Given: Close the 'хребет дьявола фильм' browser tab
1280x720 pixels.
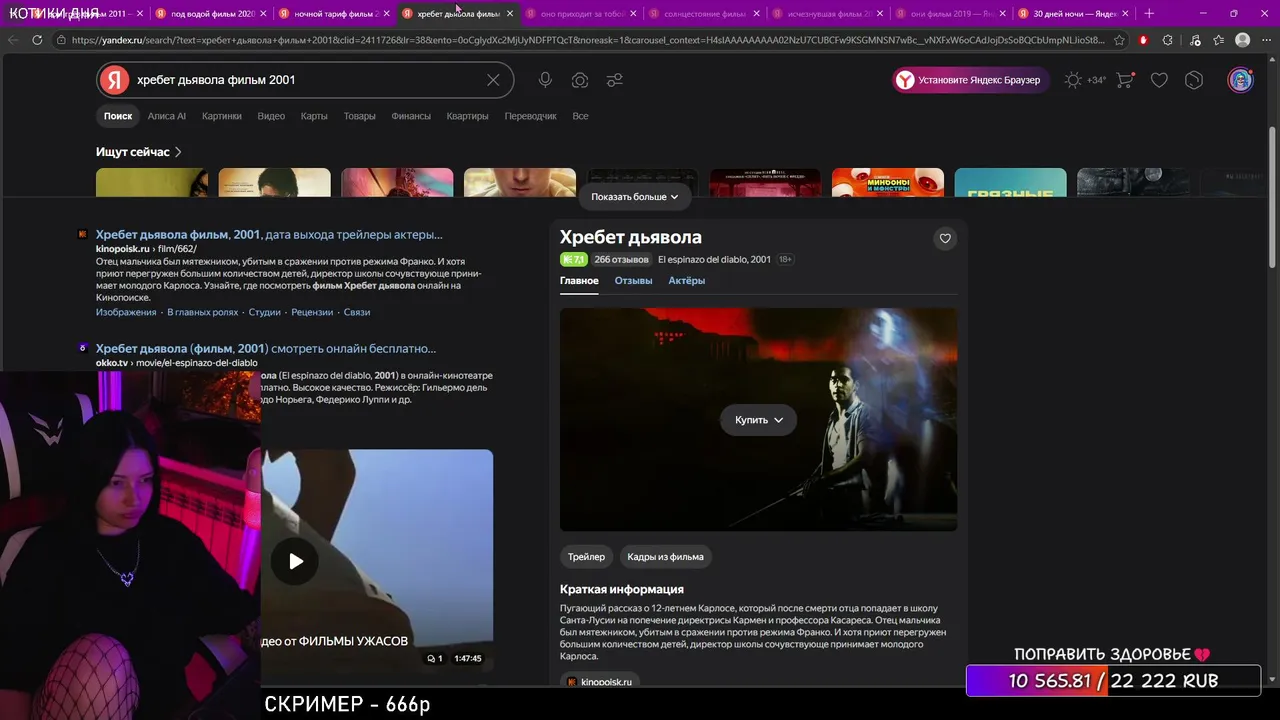Looking at the screenshot, I should 510,14.
